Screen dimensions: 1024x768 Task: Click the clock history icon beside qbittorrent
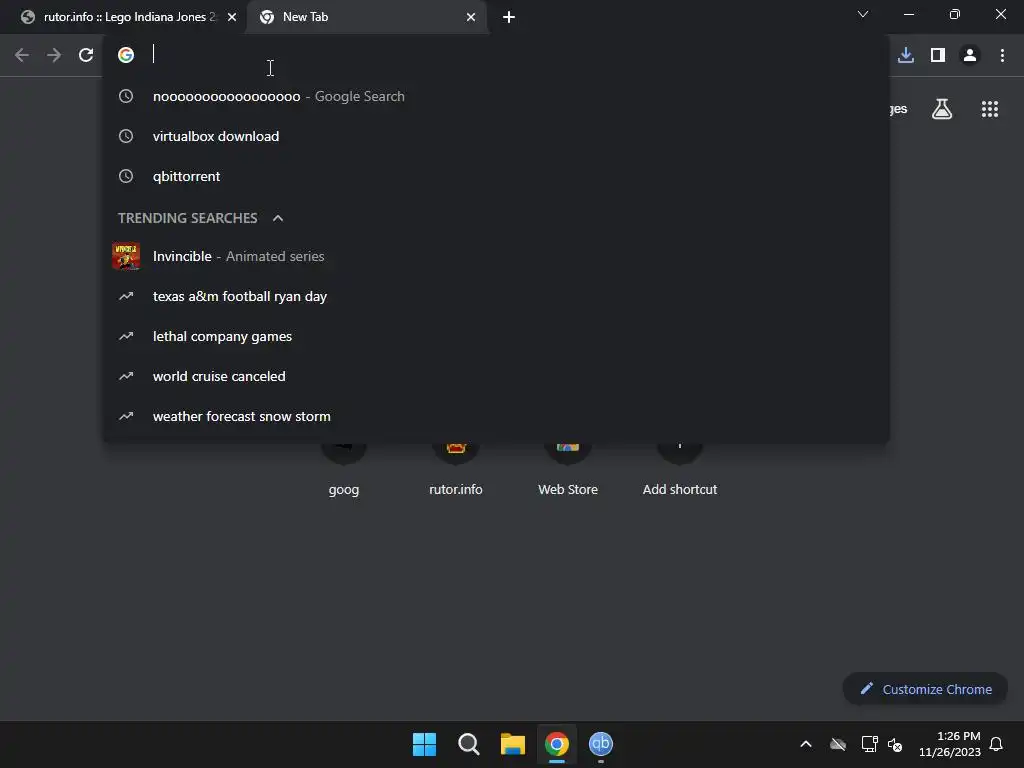(126, 176)
